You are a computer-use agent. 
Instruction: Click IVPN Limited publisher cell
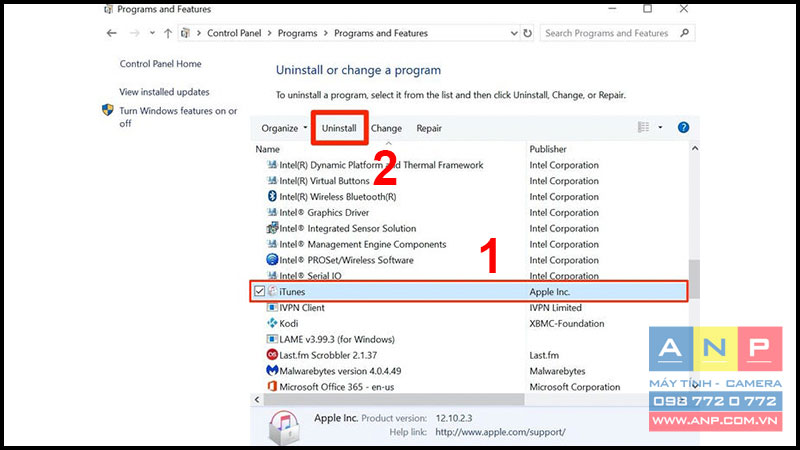(556, 307)
